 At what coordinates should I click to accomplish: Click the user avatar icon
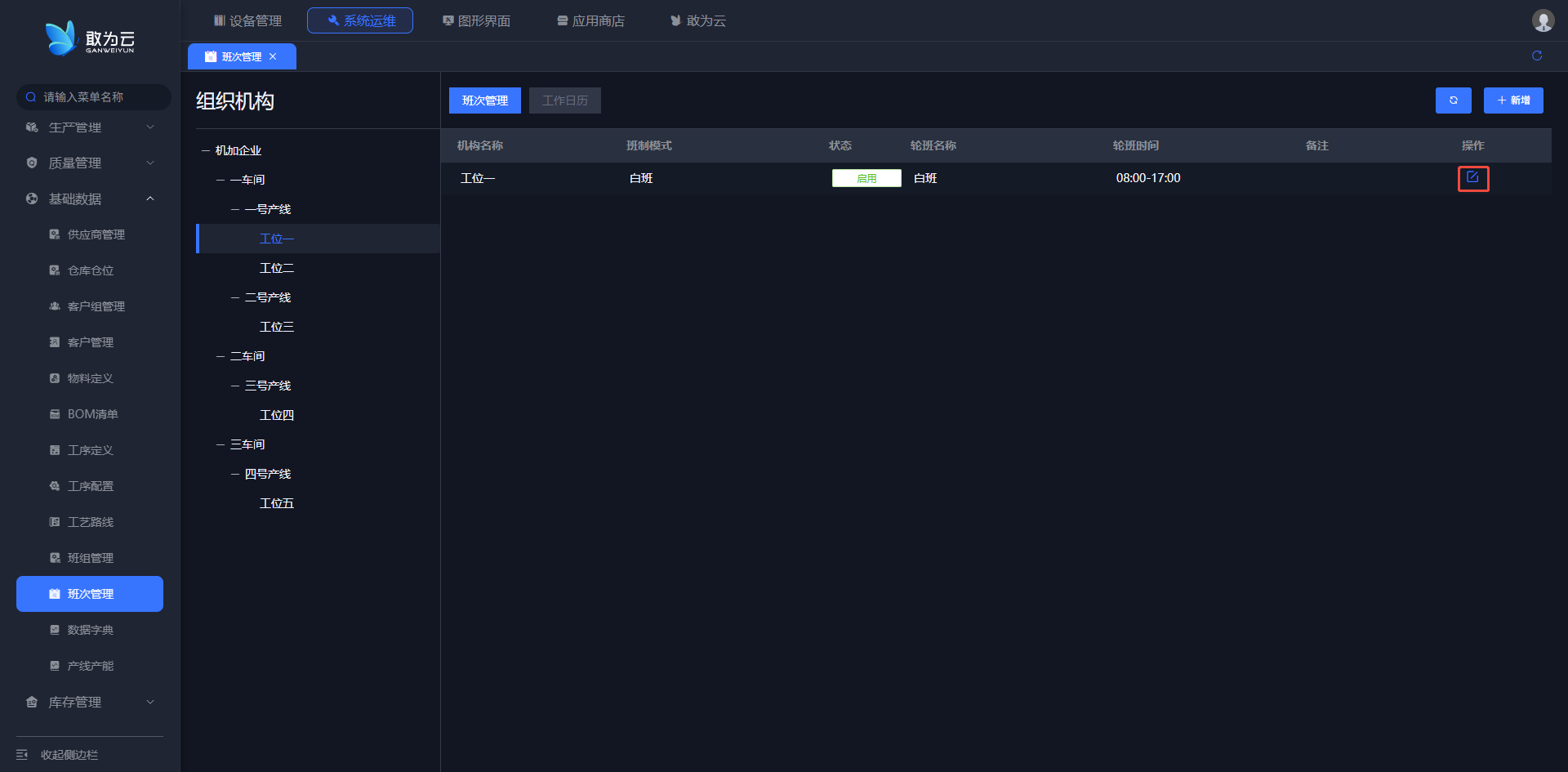pyautogui.click(x=1542, y=20)
